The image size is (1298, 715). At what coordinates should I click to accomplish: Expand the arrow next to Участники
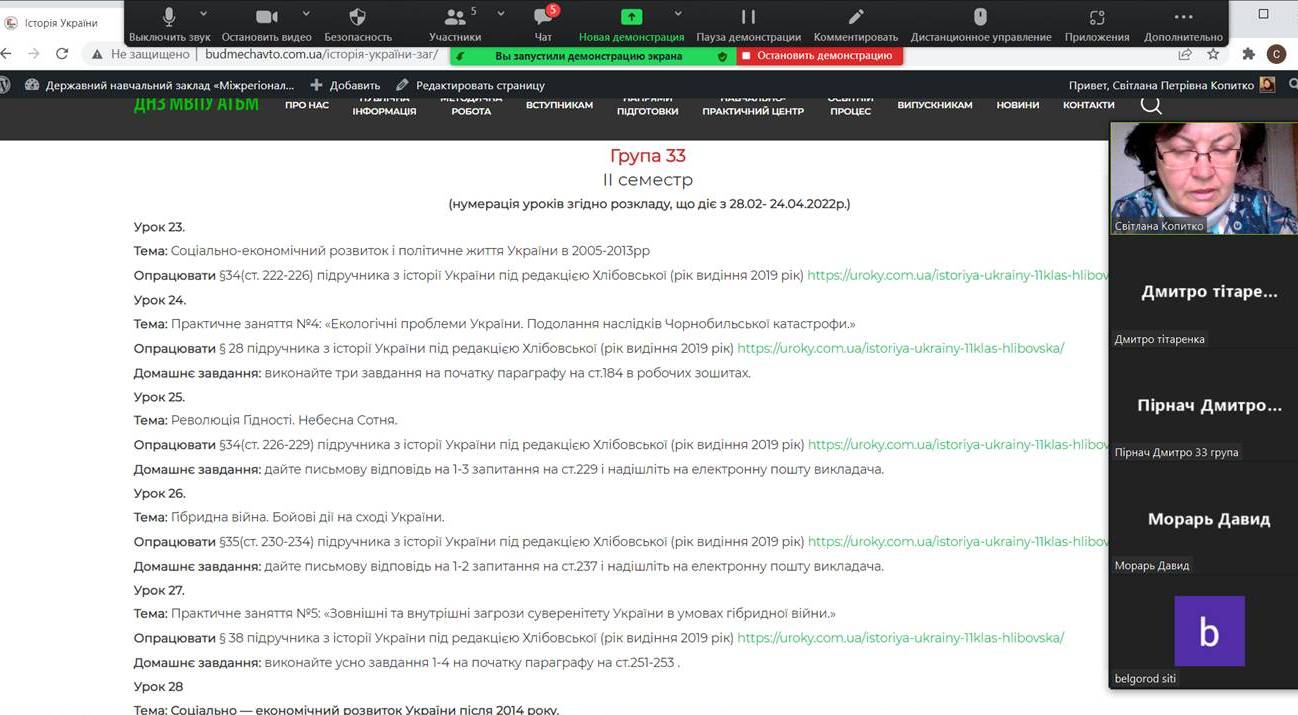coord(501,14)
